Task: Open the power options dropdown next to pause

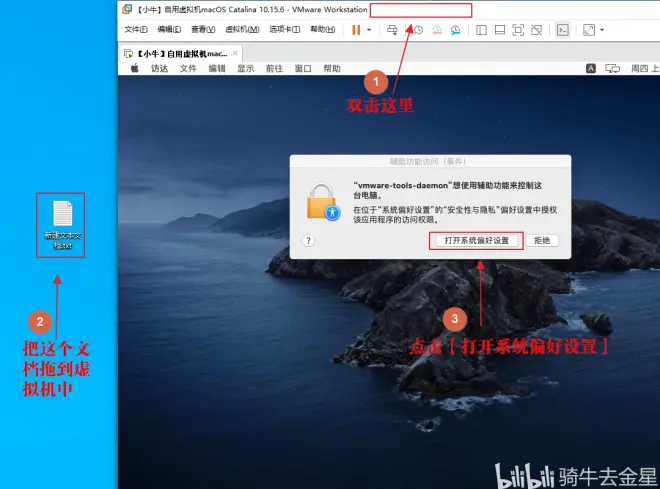Action: pos(369,30)
